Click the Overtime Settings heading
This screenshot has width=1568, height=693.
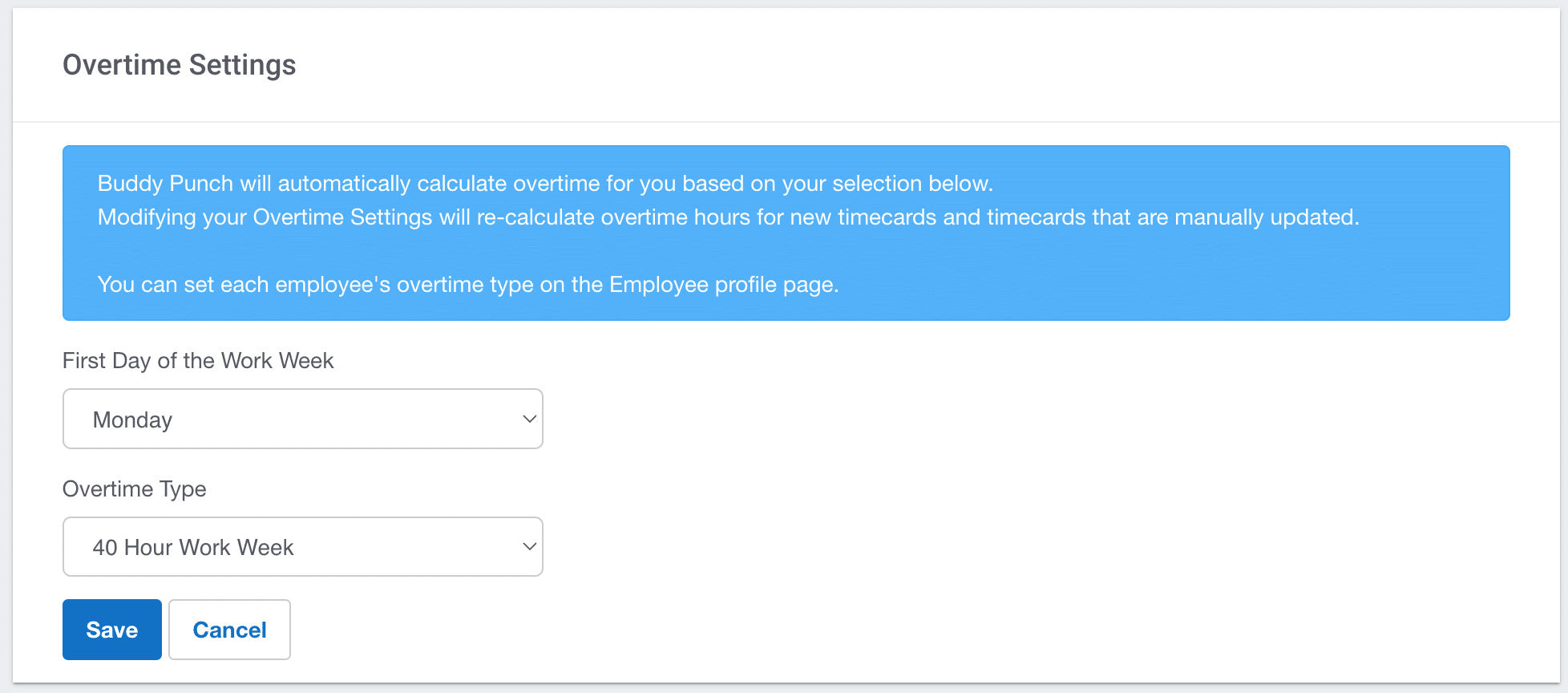[x=180, y=65]
